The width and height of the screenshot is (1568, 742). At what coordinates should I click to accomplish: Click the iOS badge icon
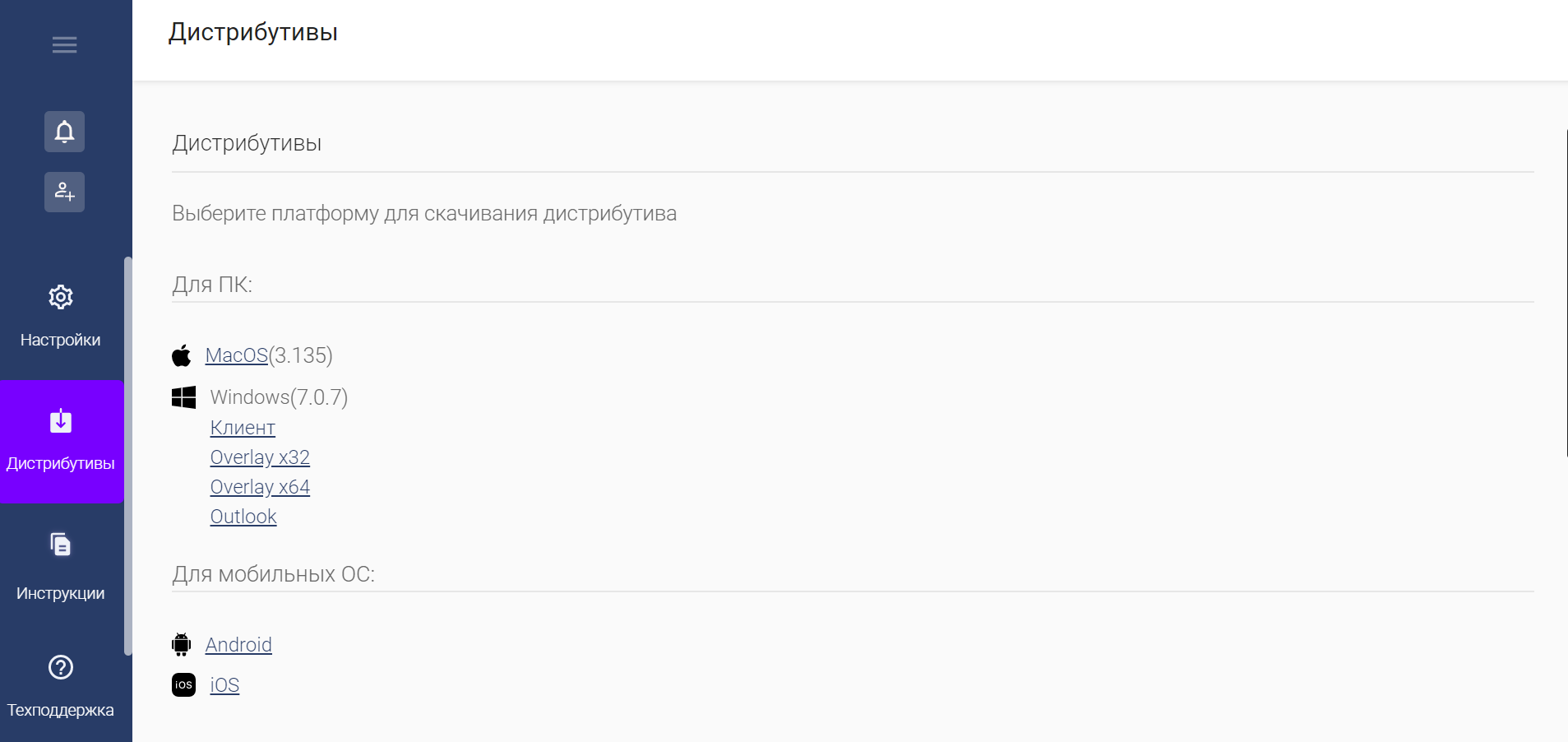(183, 684)
